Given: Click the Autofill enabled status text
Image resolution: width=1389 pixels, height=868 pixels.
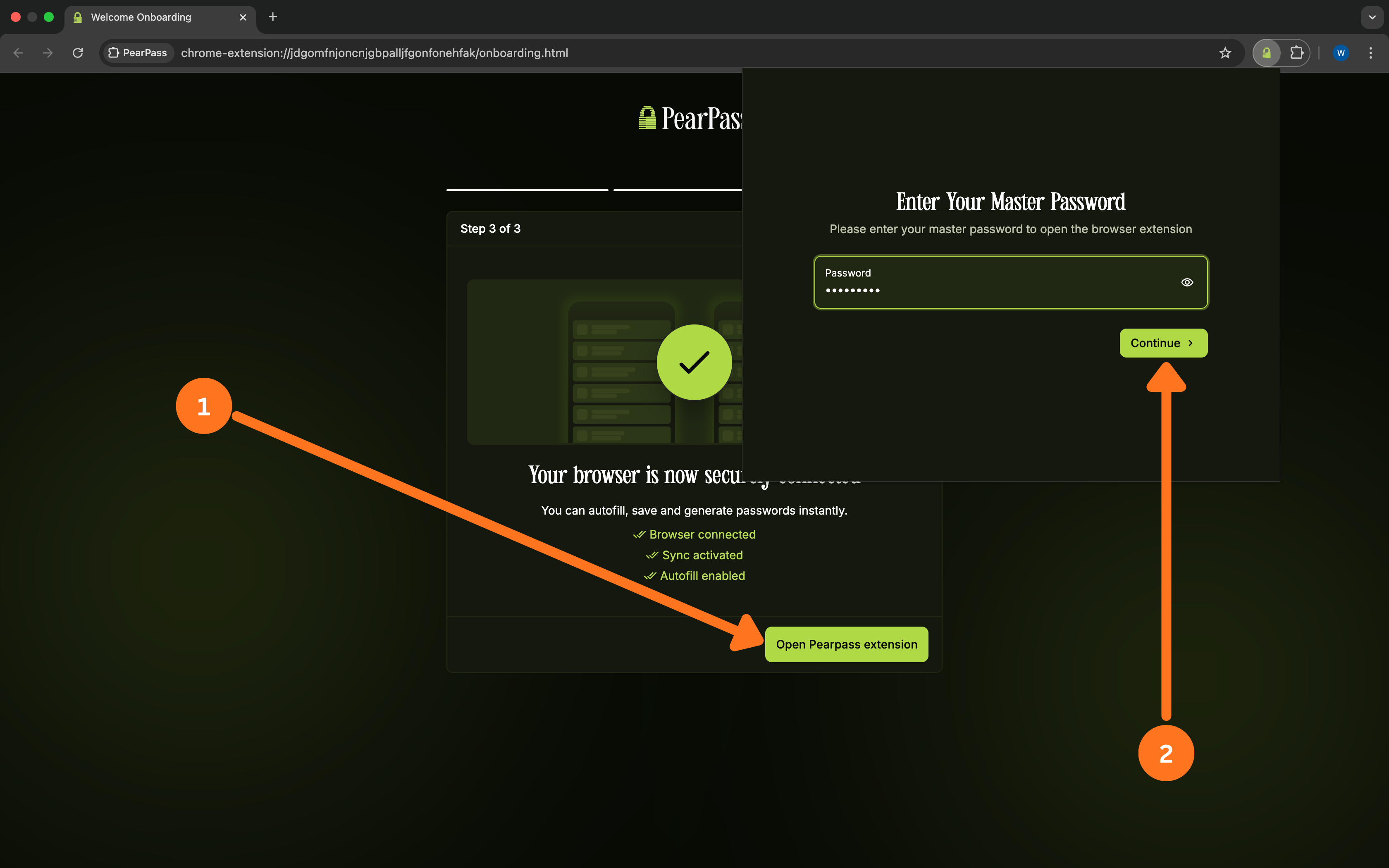Looking at the screenshot, I should point(702,576).
